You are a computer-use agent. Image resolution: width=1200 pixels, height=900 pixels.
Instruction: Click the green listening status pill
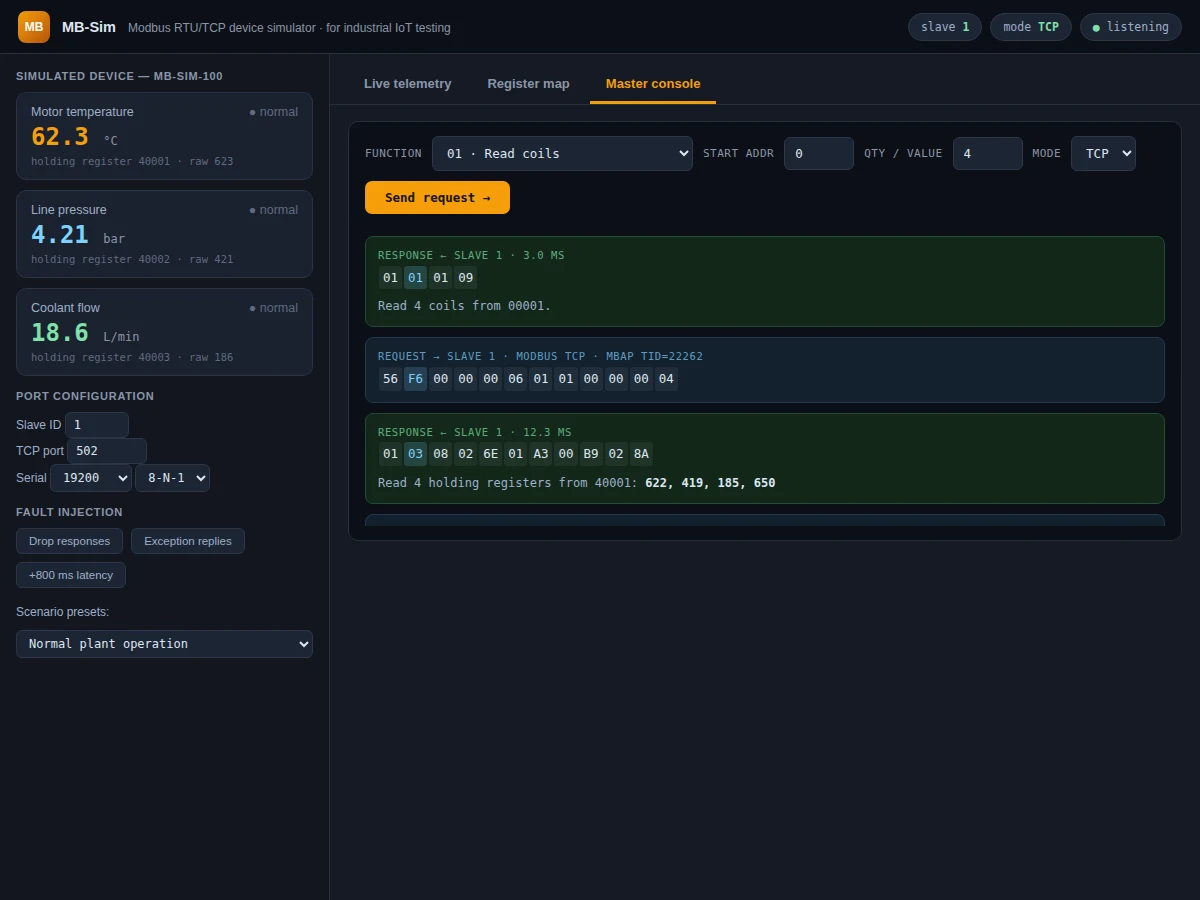point(1130,27)
